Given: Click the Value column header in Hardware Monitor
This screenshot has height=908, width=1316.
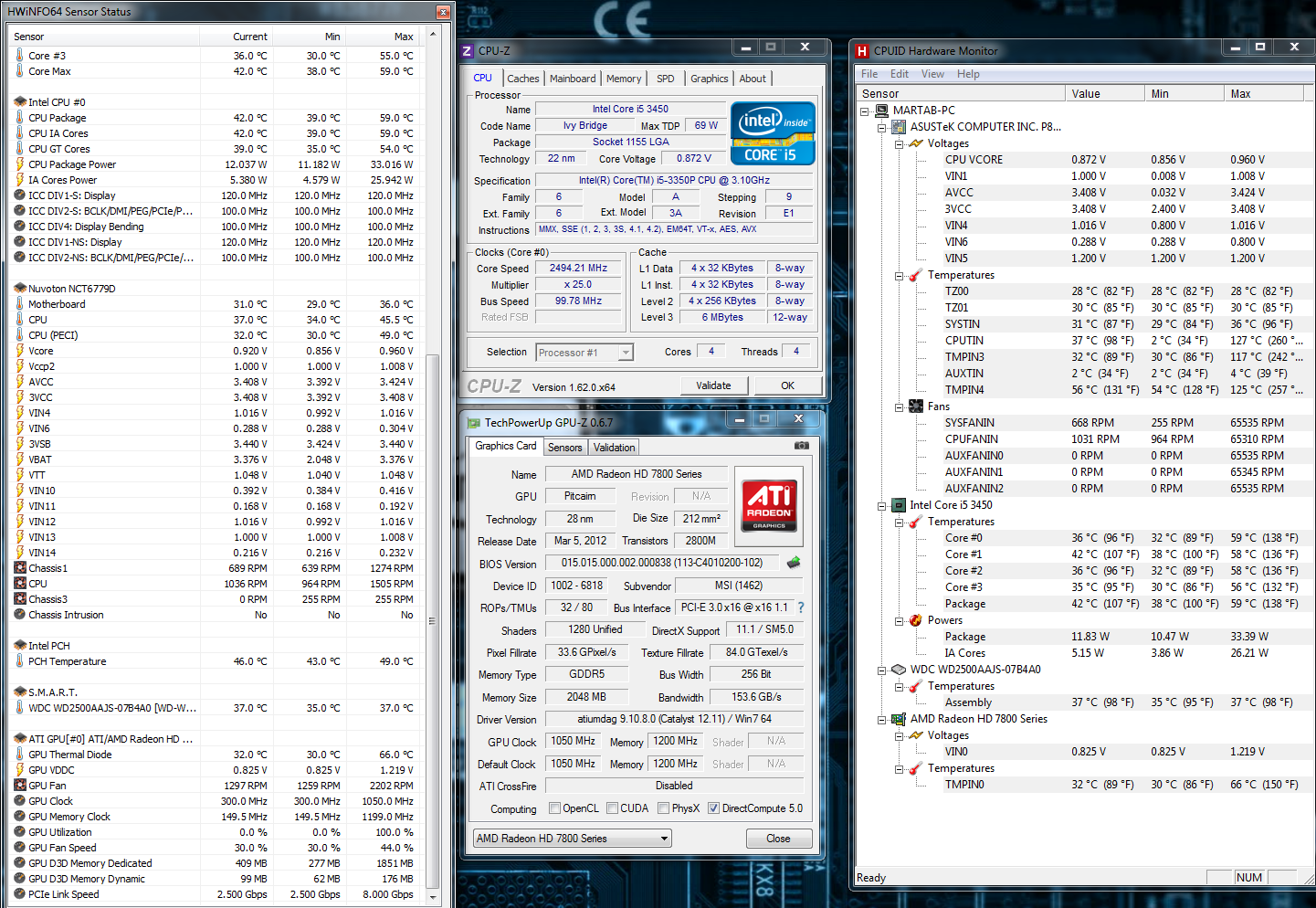Looking at the screenshot, I should [x=1103, y=93].
